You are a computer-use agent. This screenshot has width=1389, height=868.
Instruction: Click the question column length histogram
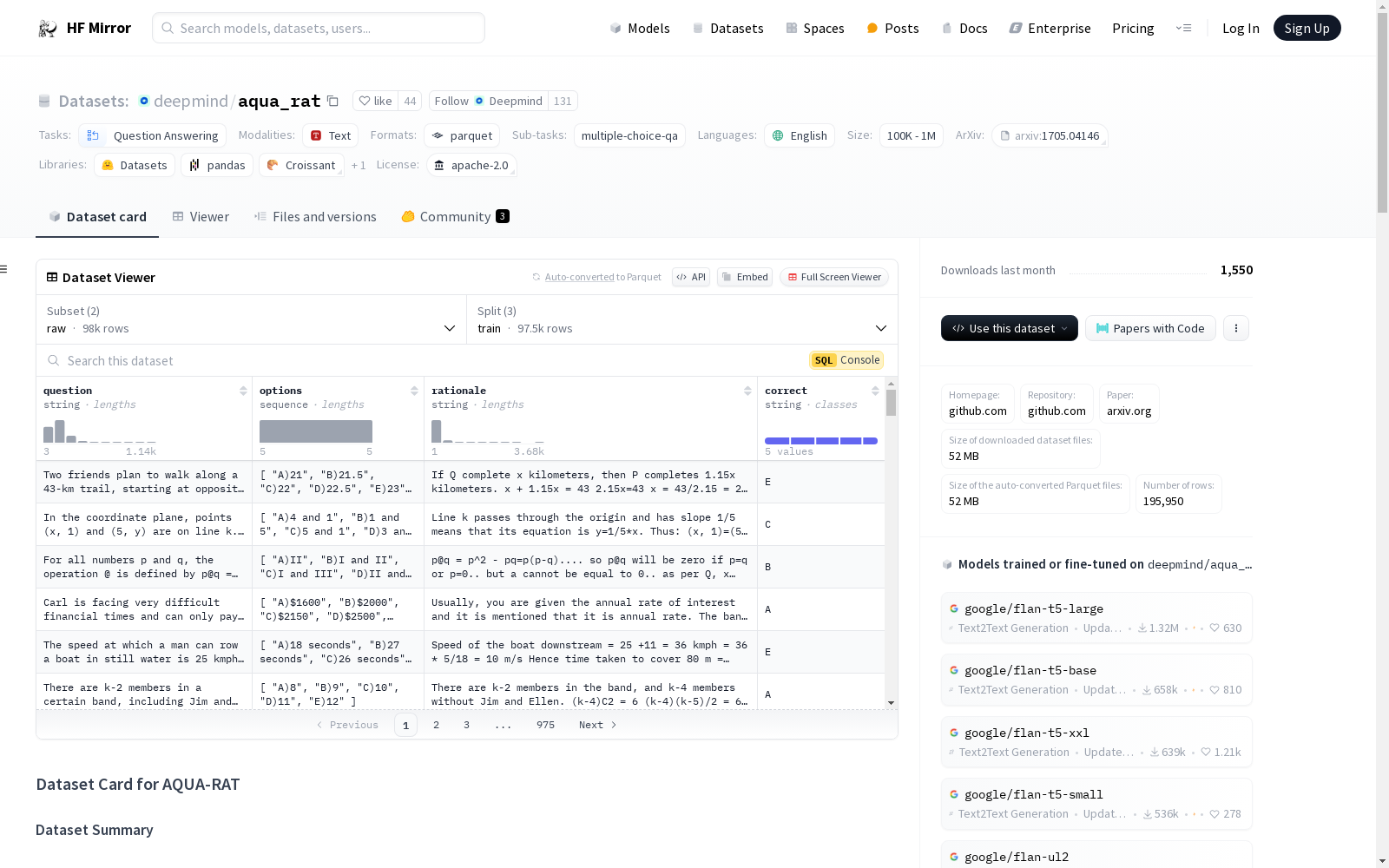tap(100, 431)
